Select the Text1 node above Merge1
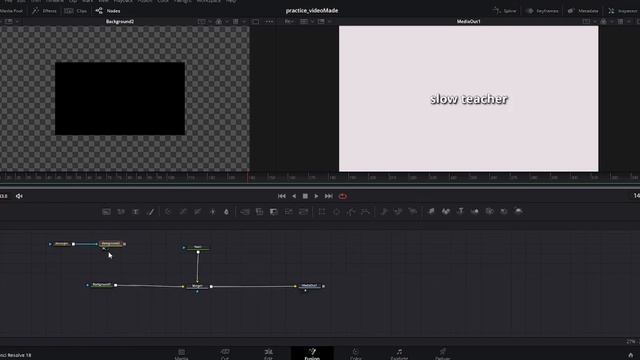The height and width of the screenshot is (360, 640). (198, 247)
